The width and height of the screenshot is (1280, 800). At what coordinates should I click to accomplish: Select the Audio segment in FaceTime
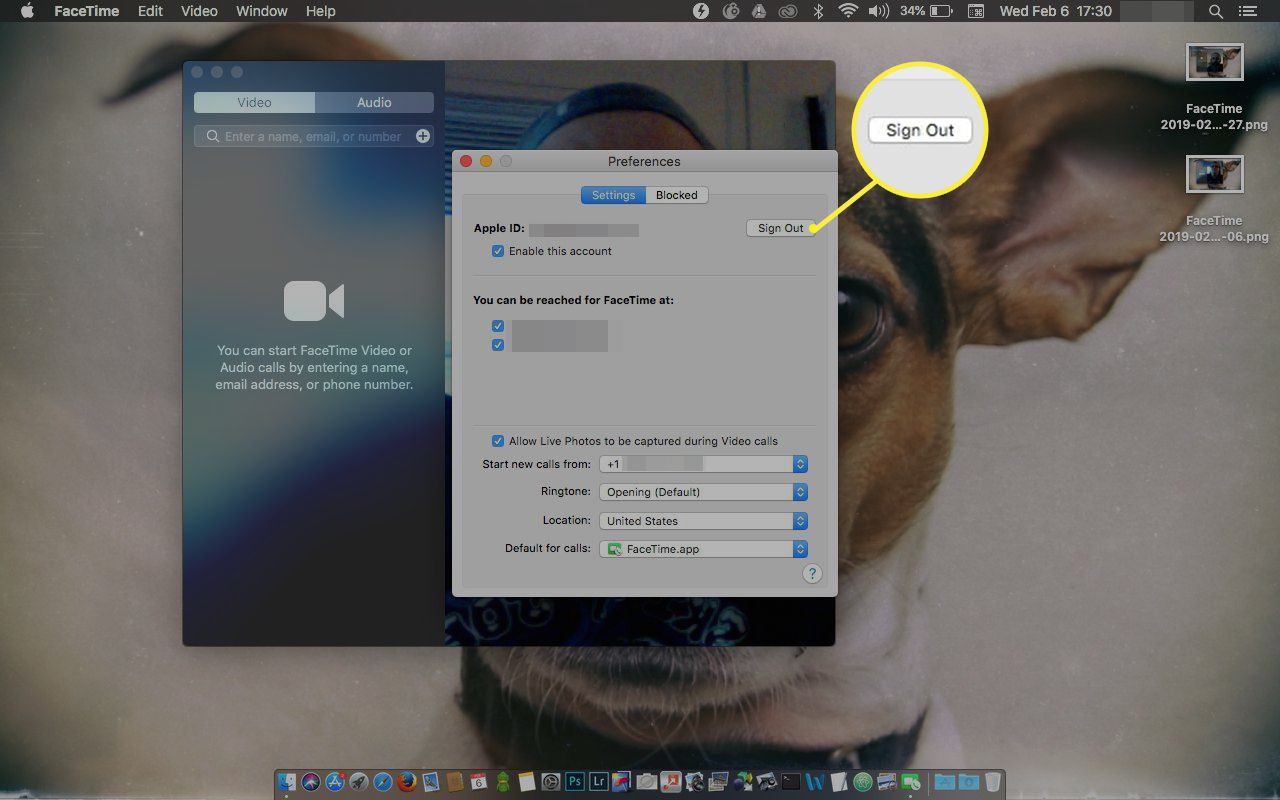click(x=374, y=102)
